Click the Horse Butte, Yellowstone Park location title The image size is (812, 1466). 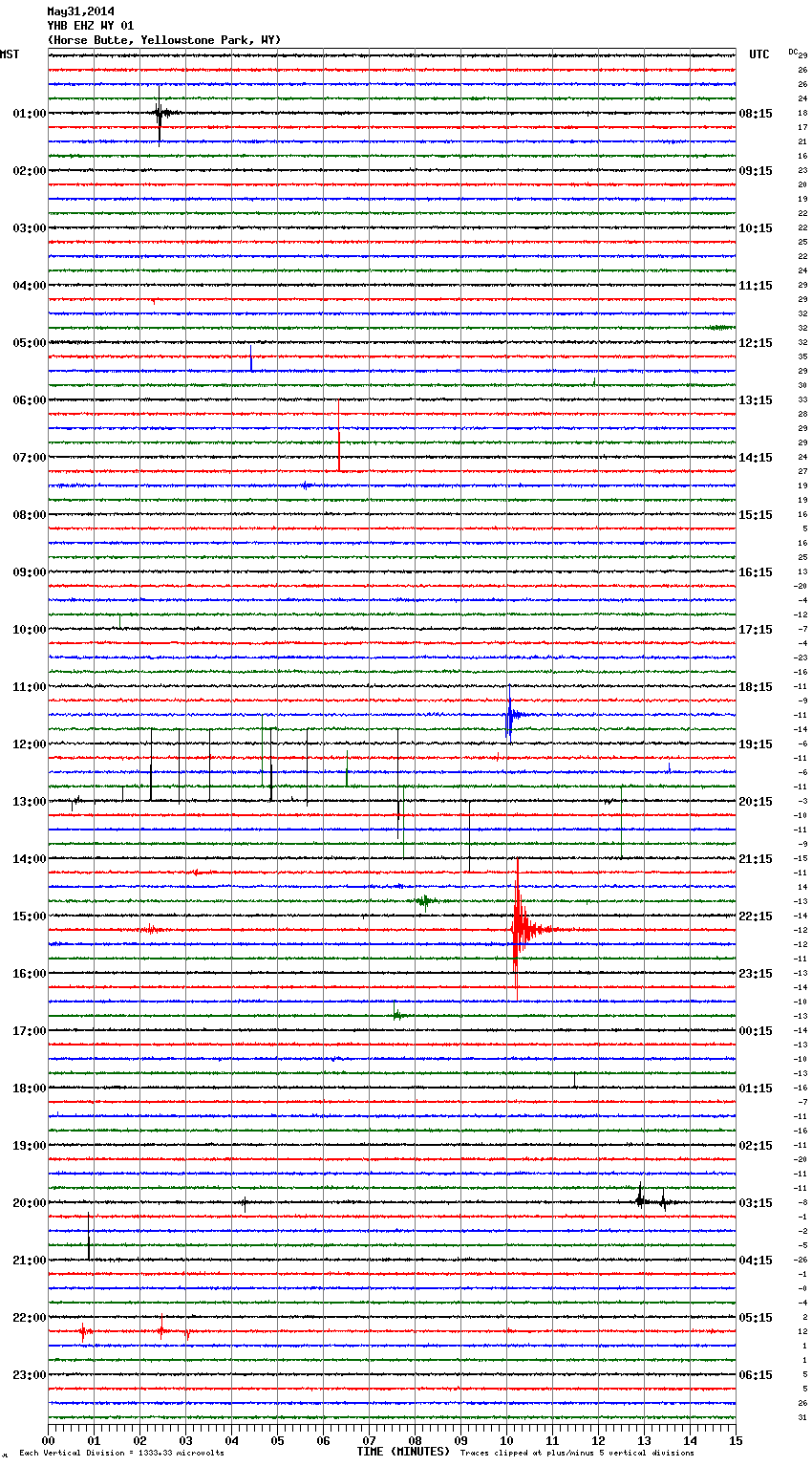point(164,40)
